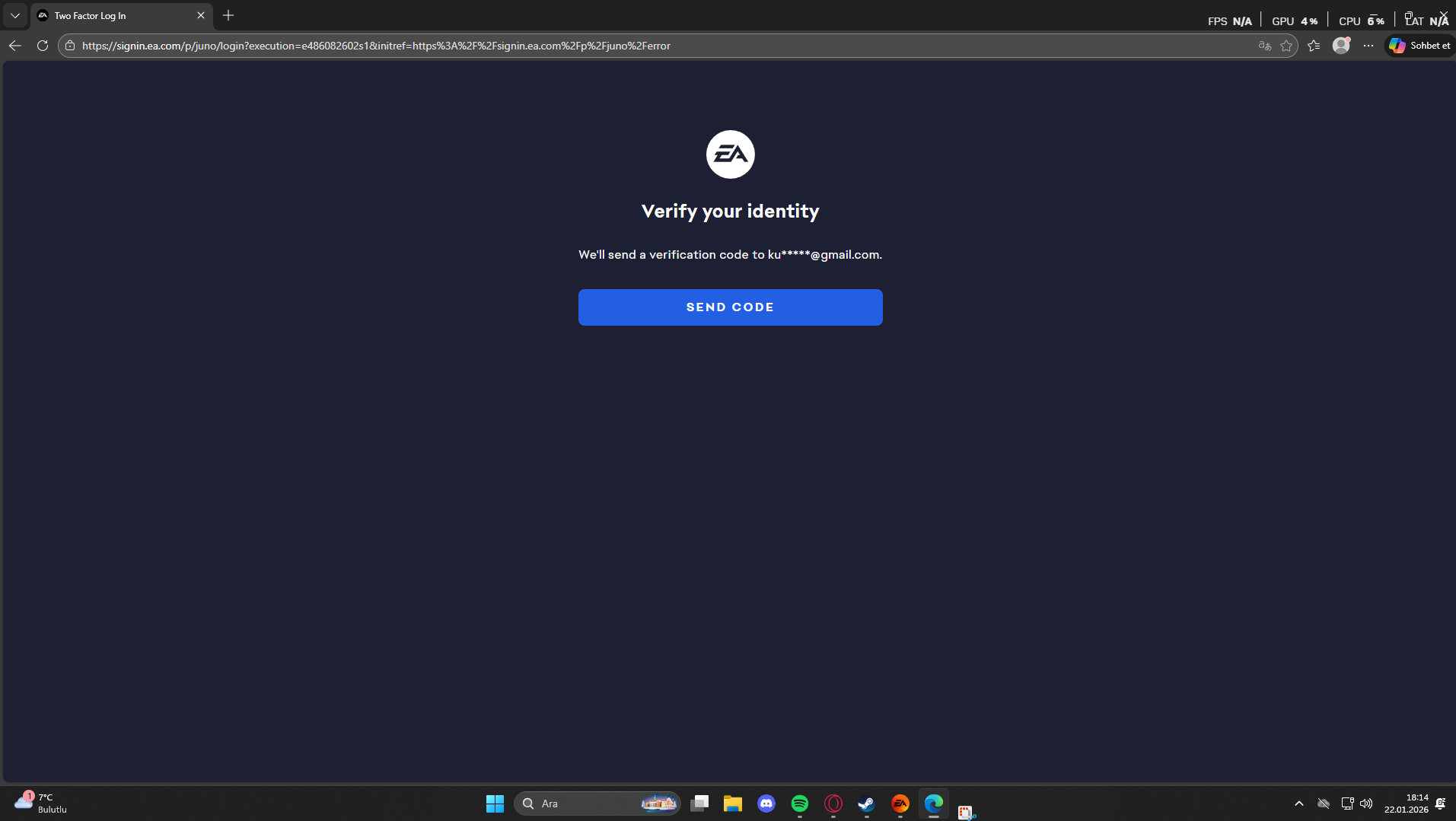Viewport: 1456px width, 821px height.
Task: Click the SEND CODE button
Action: click(730, 307)
